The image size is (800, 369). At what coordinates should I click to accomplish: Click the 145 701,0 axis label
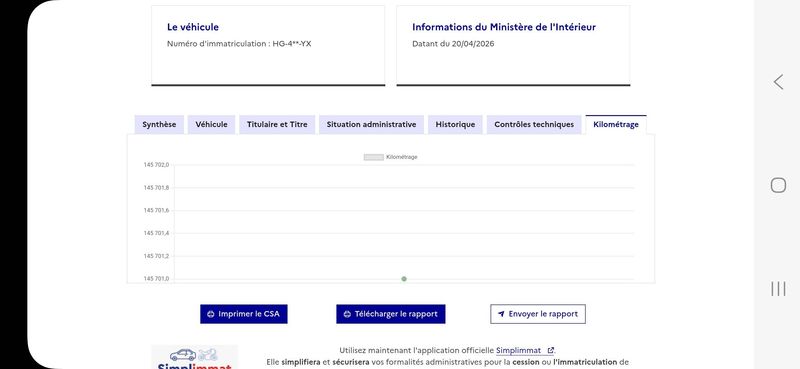(x=156, y=279)
